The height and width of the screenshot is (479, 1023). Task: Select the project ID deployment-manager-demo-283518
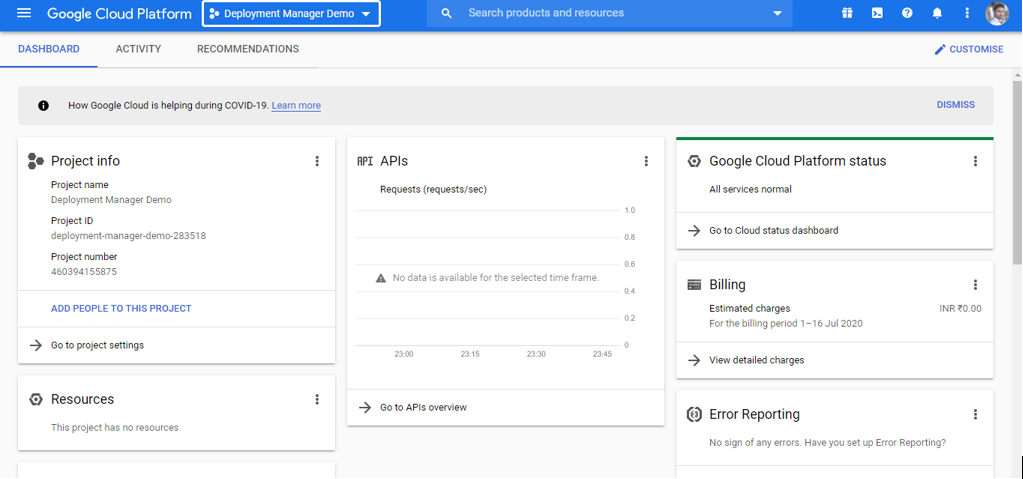pos(129,236)
